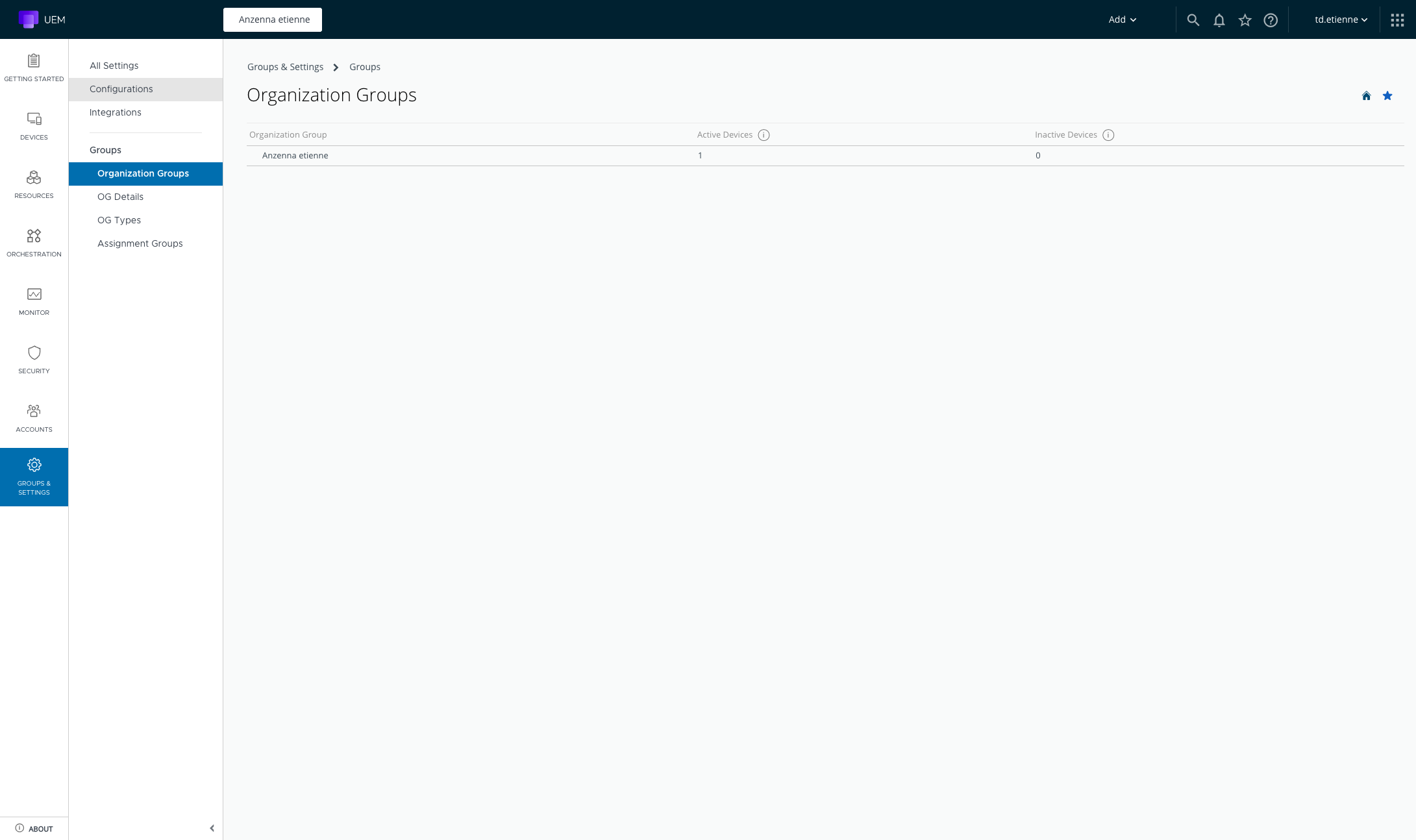Toggle the blue star favorite for page

(1387, 96)
